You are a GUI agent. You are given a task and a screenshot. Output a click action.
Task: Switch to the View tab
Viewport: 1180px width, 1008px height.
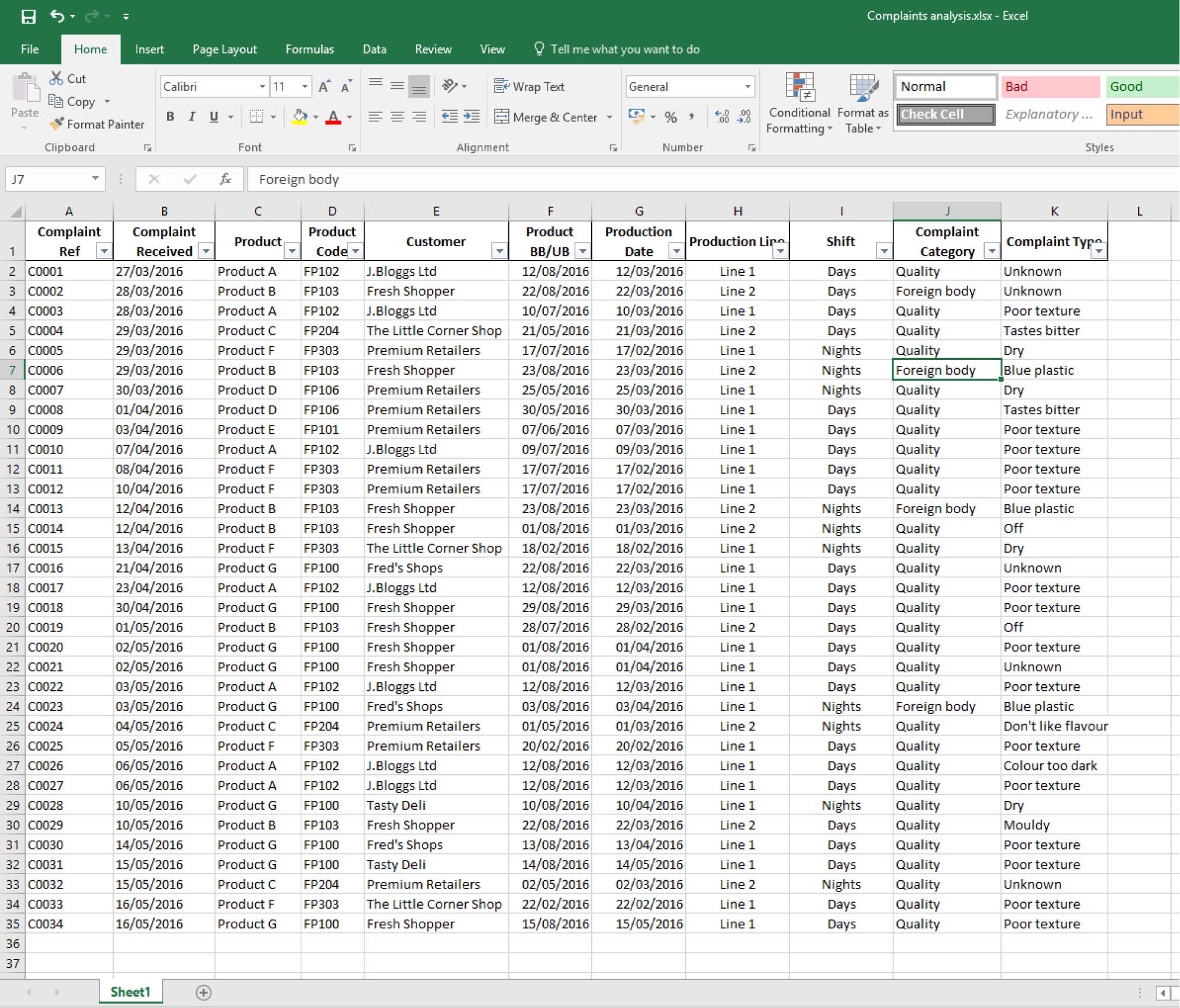click(492, 49)
